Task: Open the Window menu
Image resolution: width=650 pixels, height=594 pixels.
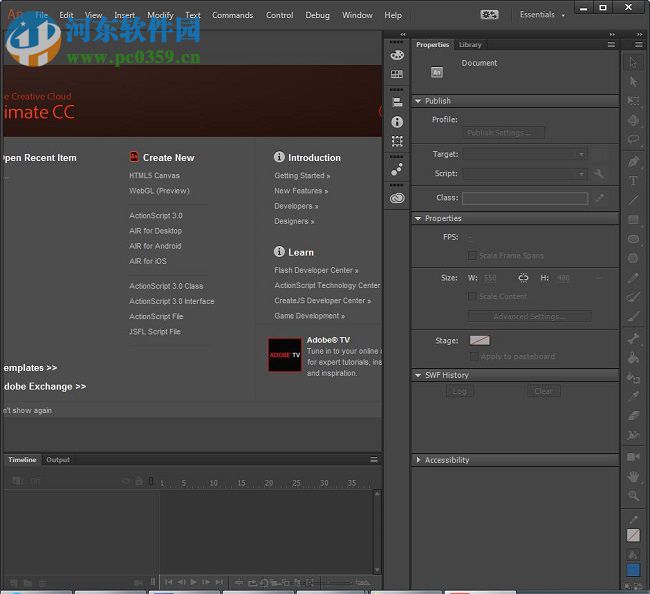Action: (357, 15)
